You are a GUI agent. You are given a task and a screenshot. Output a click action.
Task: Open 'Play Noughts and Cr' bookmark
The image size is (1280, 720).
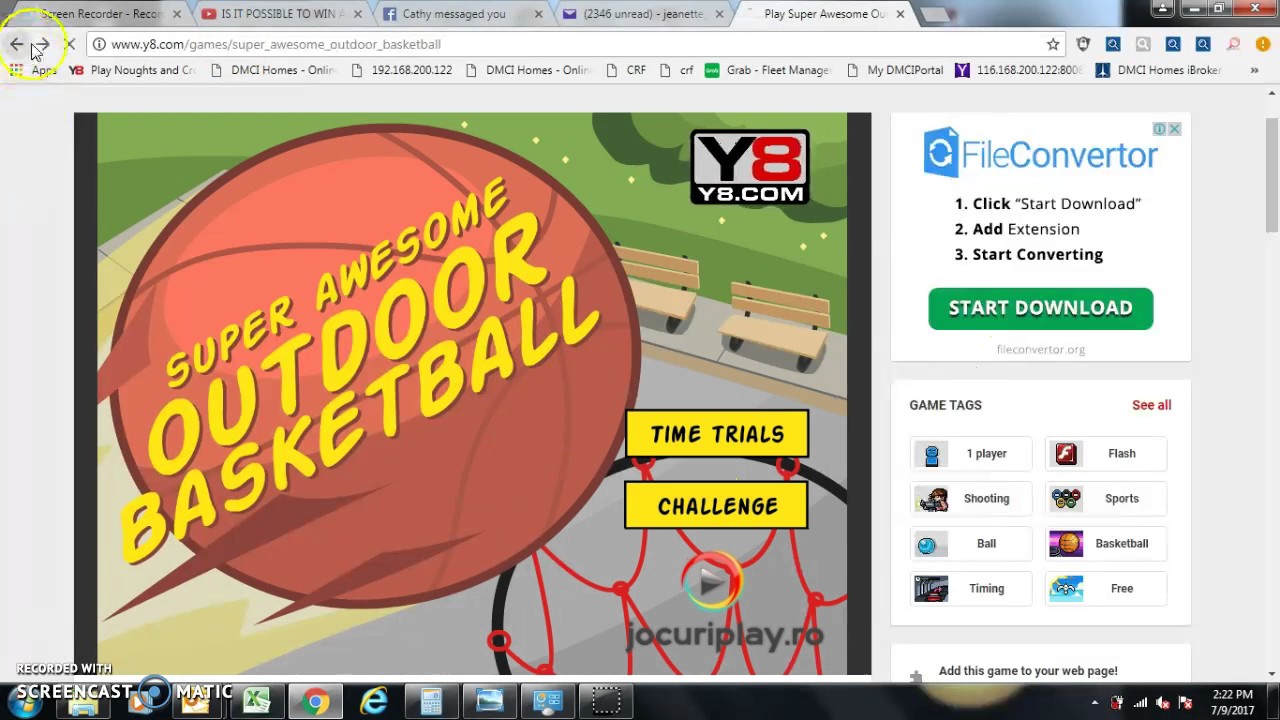point(132,70)
